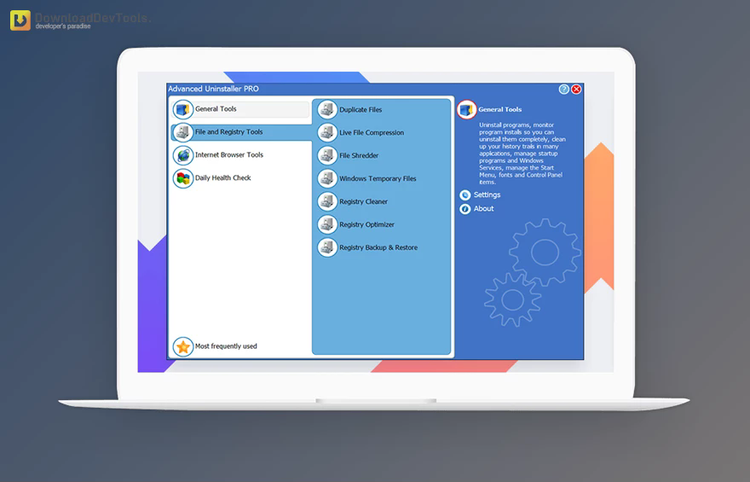Open the File Shredder text link

[x=359, y=156]
